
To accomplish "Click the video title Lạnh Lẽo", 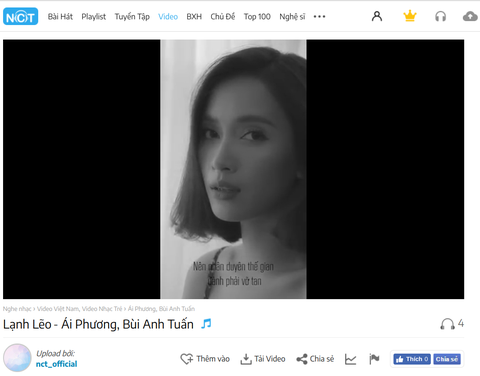I will click(98, 324).
